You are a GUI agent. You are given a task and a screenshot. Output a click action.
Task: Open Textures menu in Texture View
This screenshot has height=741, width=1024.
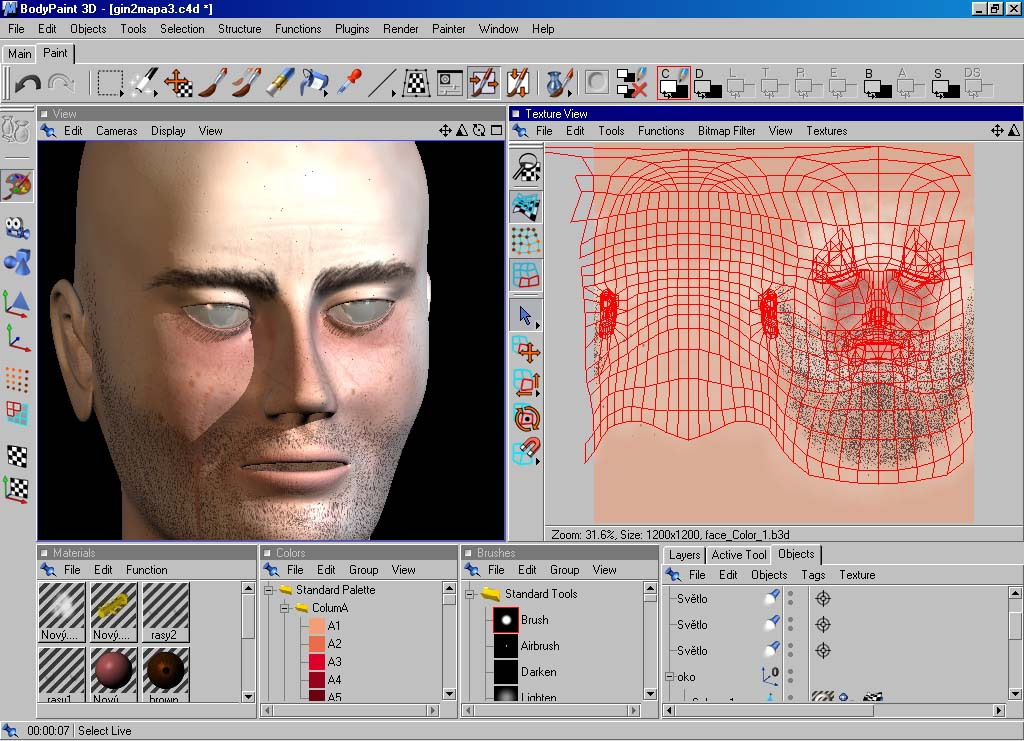(826, 131)
